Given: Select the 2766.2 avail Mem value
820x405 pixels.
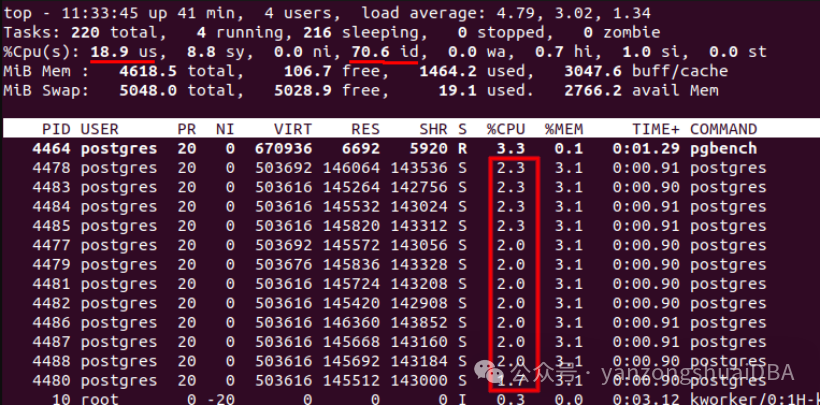Looking at the screenshot, I should pyautogui.click(x=593, y=91).
